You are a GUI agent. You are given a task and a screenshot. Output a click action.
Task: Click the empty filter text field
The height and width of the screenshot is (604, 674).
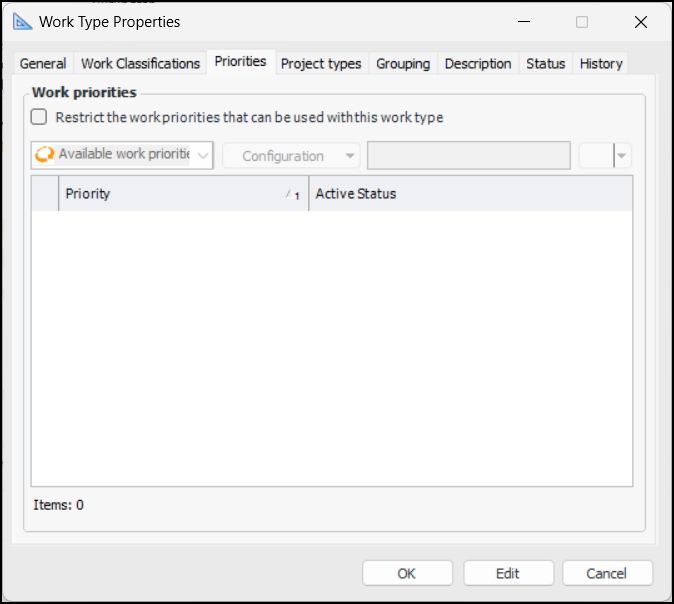(x=469, y=156)
